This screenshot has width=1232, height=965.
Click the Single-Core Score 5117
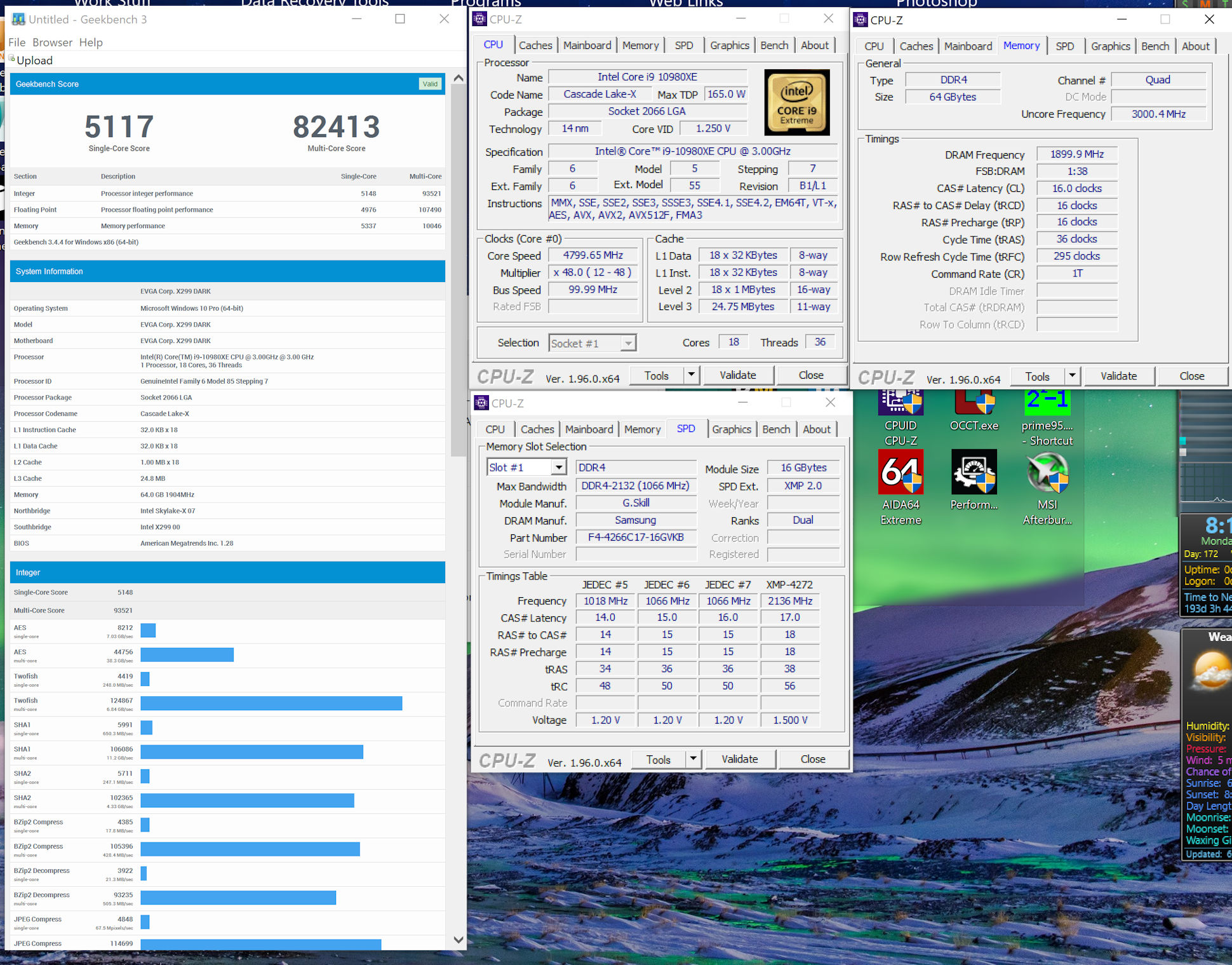coord(119,126)
